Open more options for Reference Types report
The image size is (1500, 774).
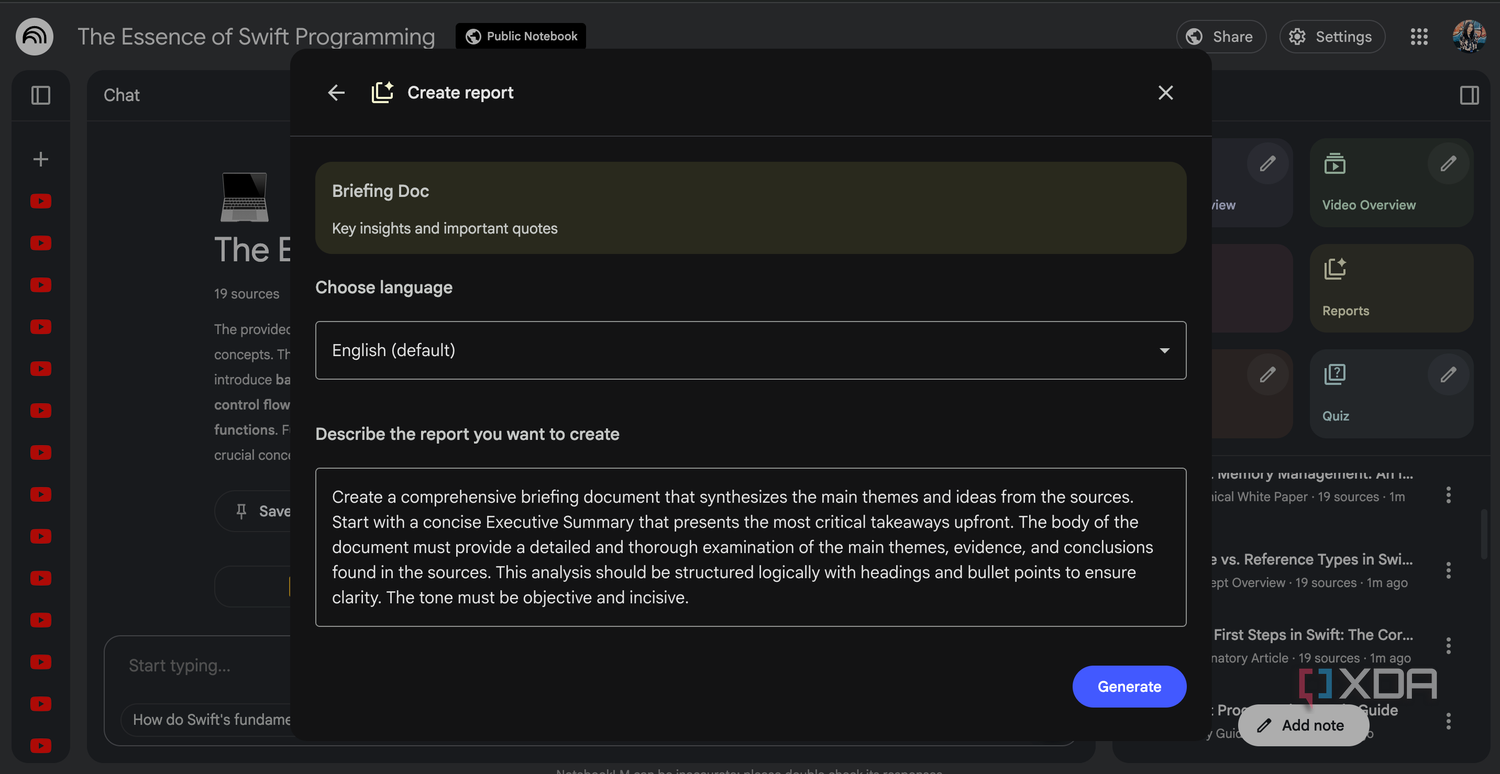[x=1448, y=570]
